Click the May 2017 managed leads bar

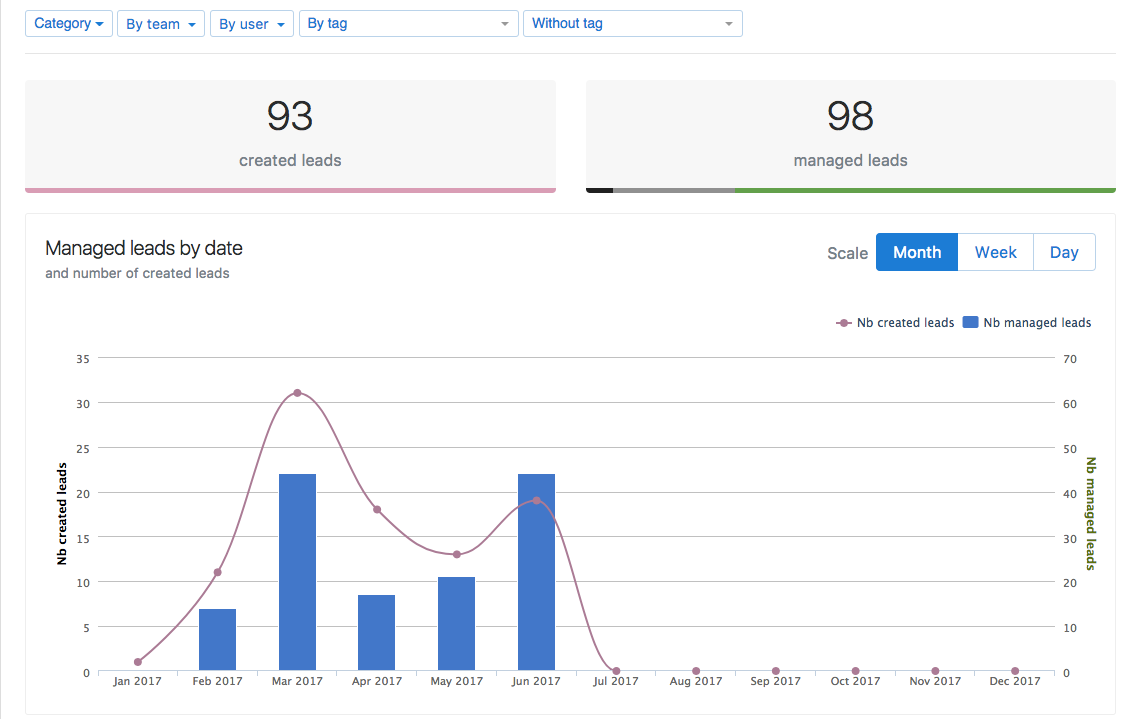tap(456, 624)
